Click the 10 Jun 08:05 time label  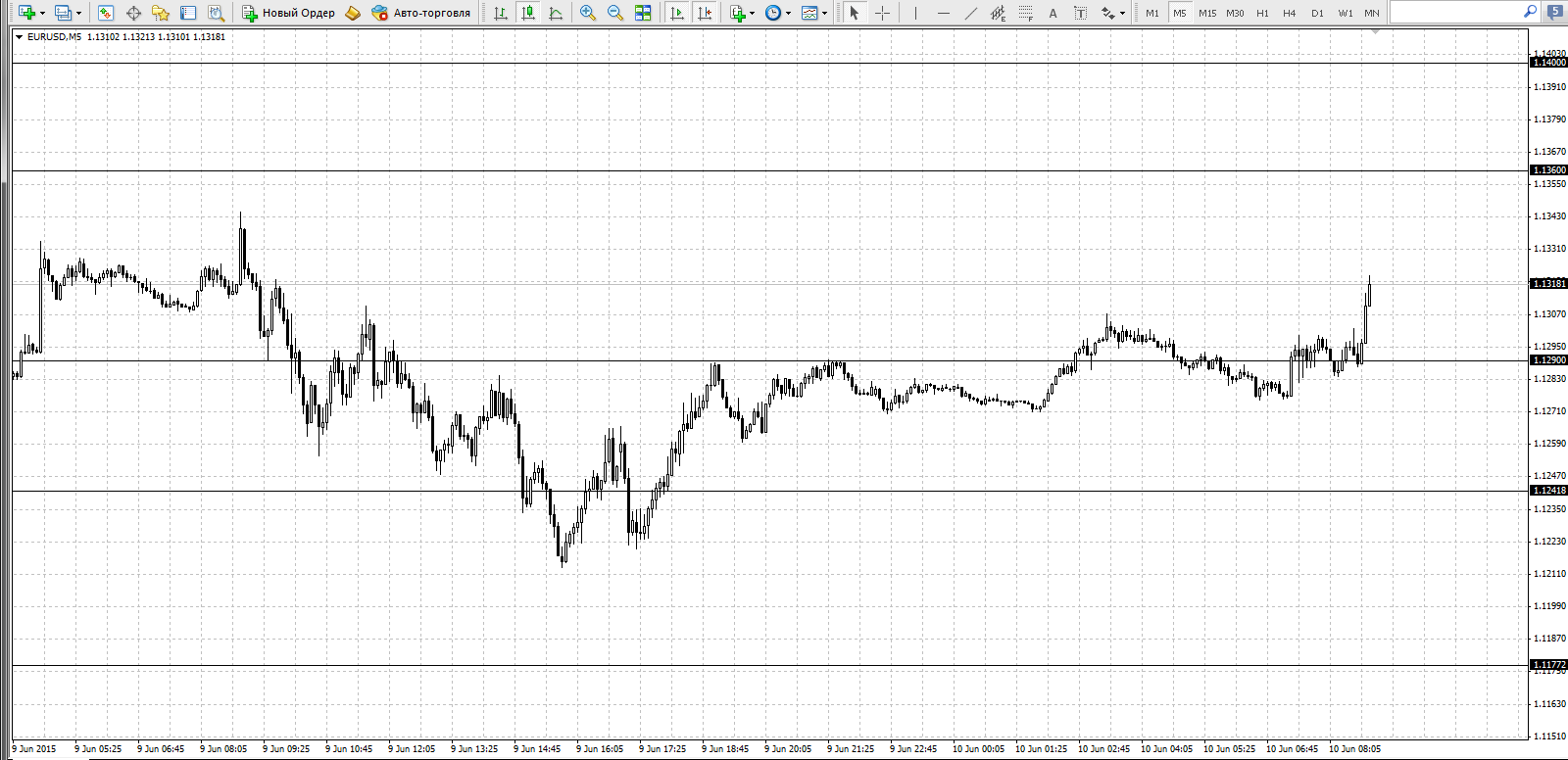[x=1354, y=749]
